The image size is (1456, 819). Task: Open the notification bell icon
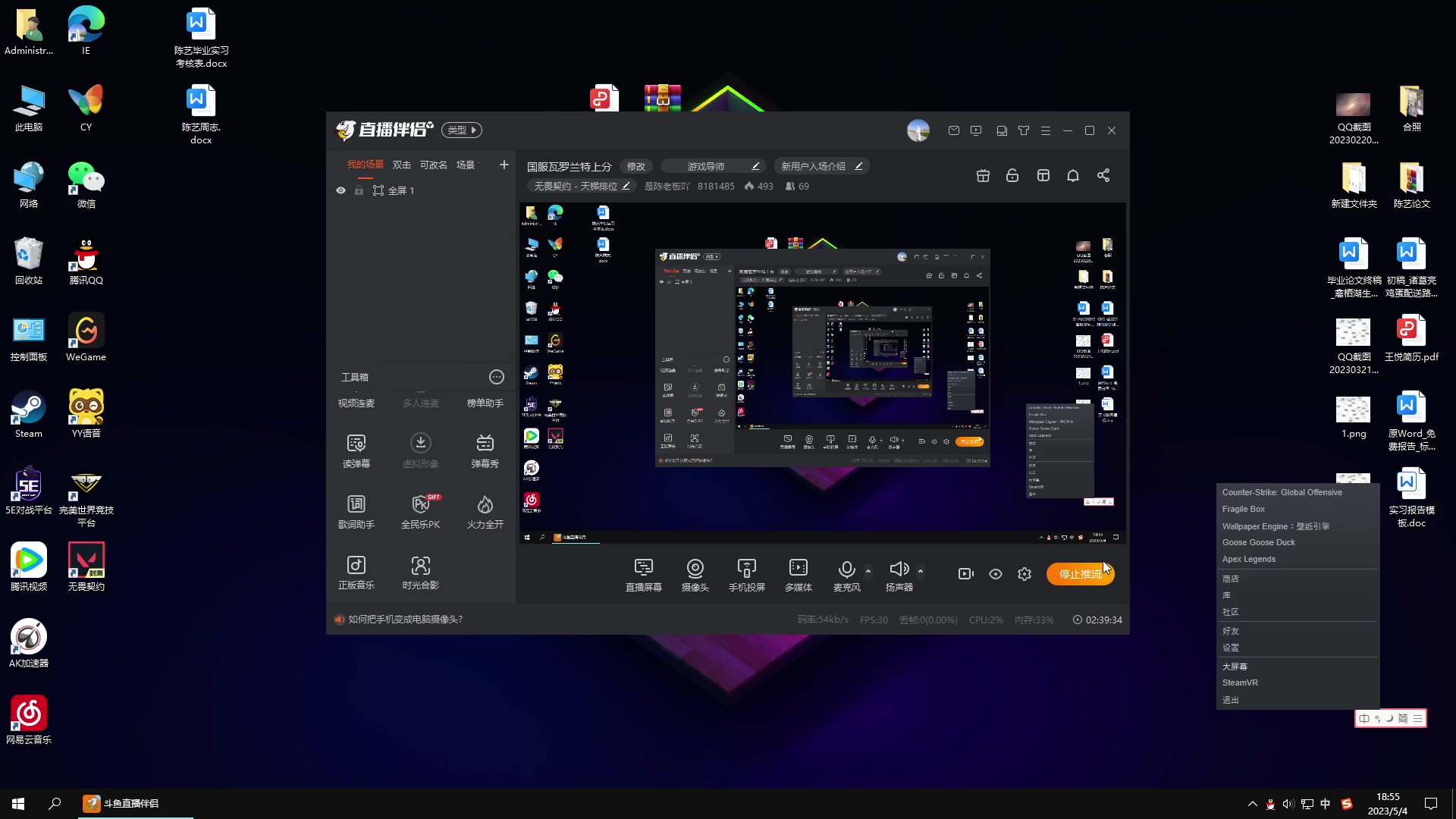[1073, 175]
